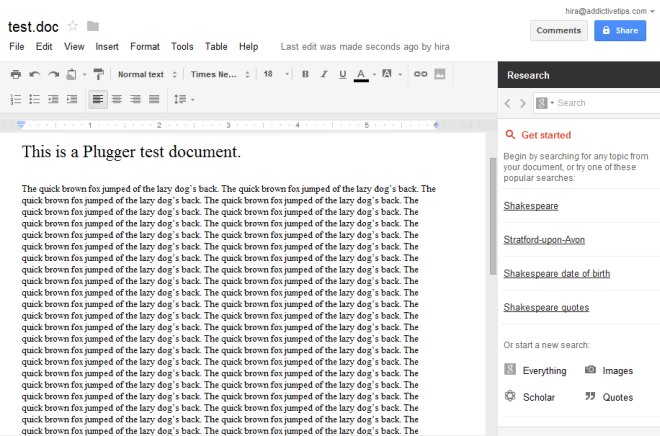Image resolution: width=660 pixels, height=436 pixels.
Task: Click the Comments button
Action: coord(559,31)
